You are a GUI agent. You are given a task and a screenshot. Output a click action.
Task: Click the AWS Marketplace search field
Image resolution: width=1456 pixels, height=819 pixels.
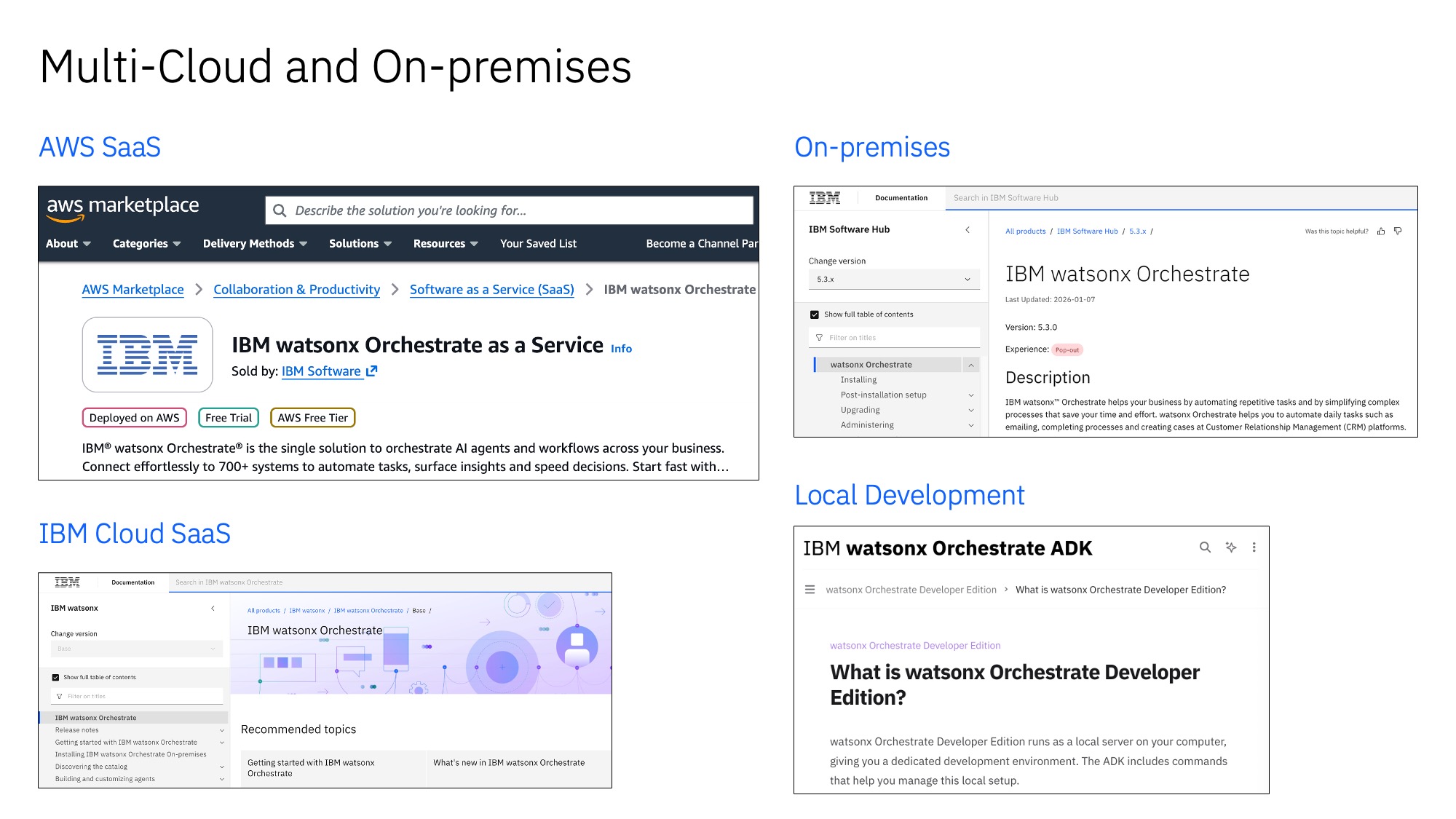point(510,210)
